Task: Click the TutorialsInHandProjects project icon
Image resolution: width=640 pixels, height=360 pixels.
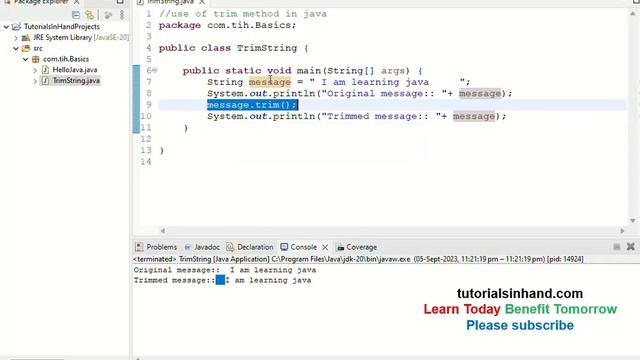Action: [x=16, y=27]
